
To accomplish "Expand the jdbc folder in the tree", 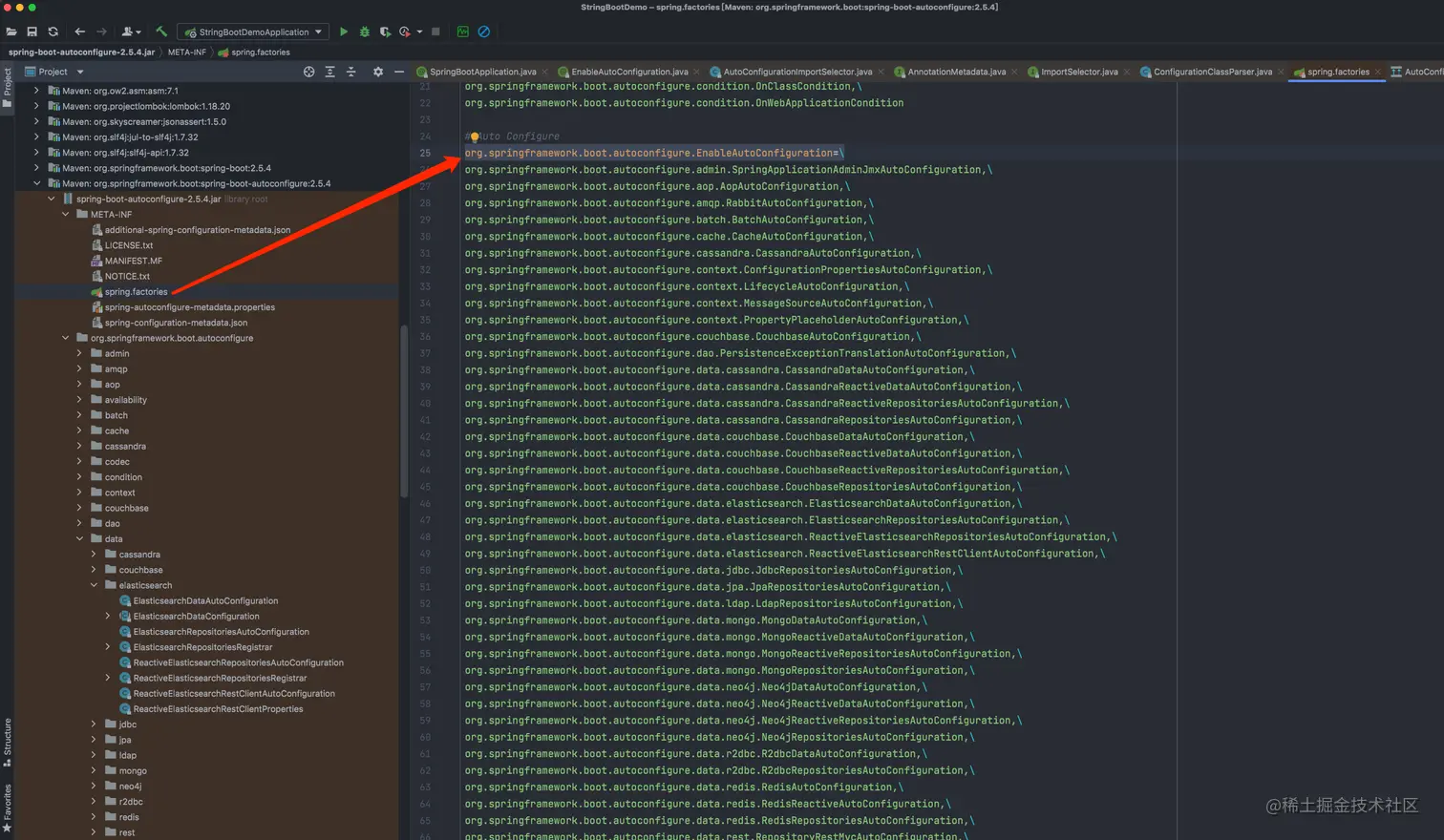I will point(94,724).
